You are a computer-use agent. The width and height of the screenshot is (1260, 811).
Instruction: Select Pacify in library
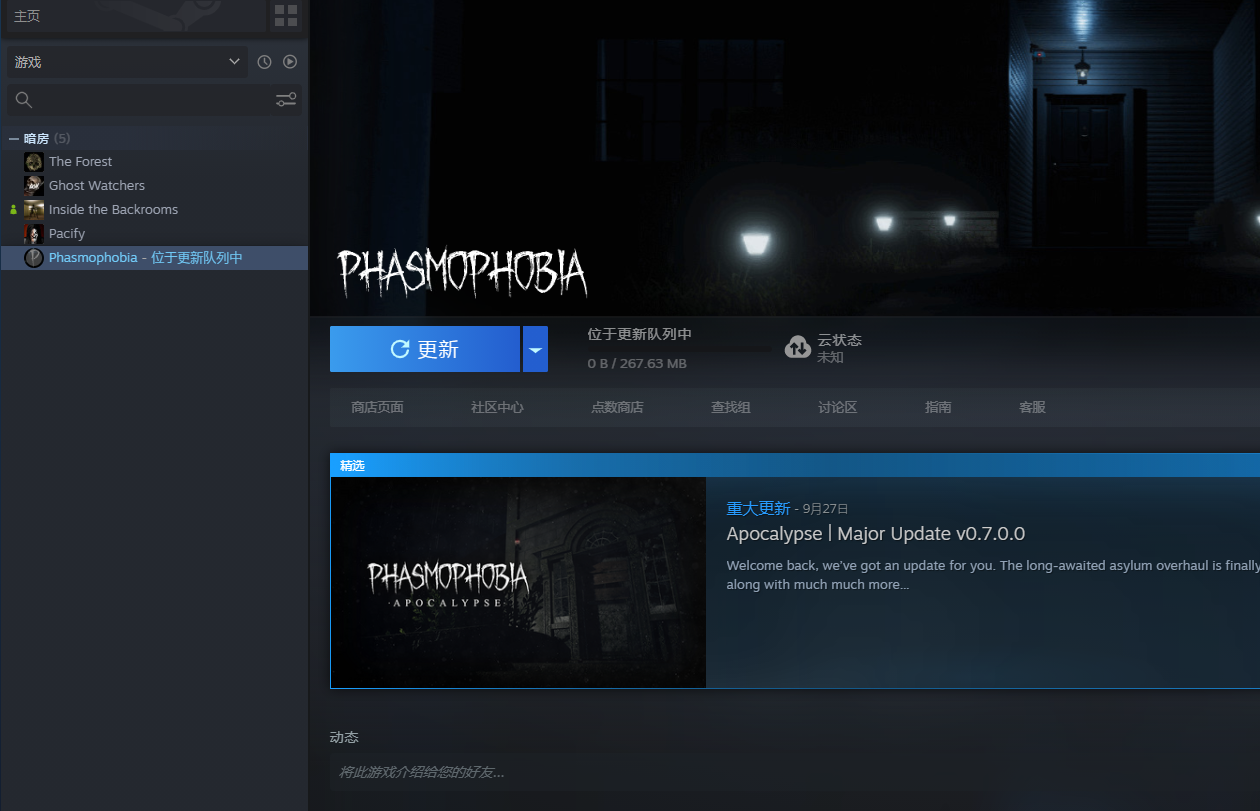pyautogui.click(x=67, y=233)
